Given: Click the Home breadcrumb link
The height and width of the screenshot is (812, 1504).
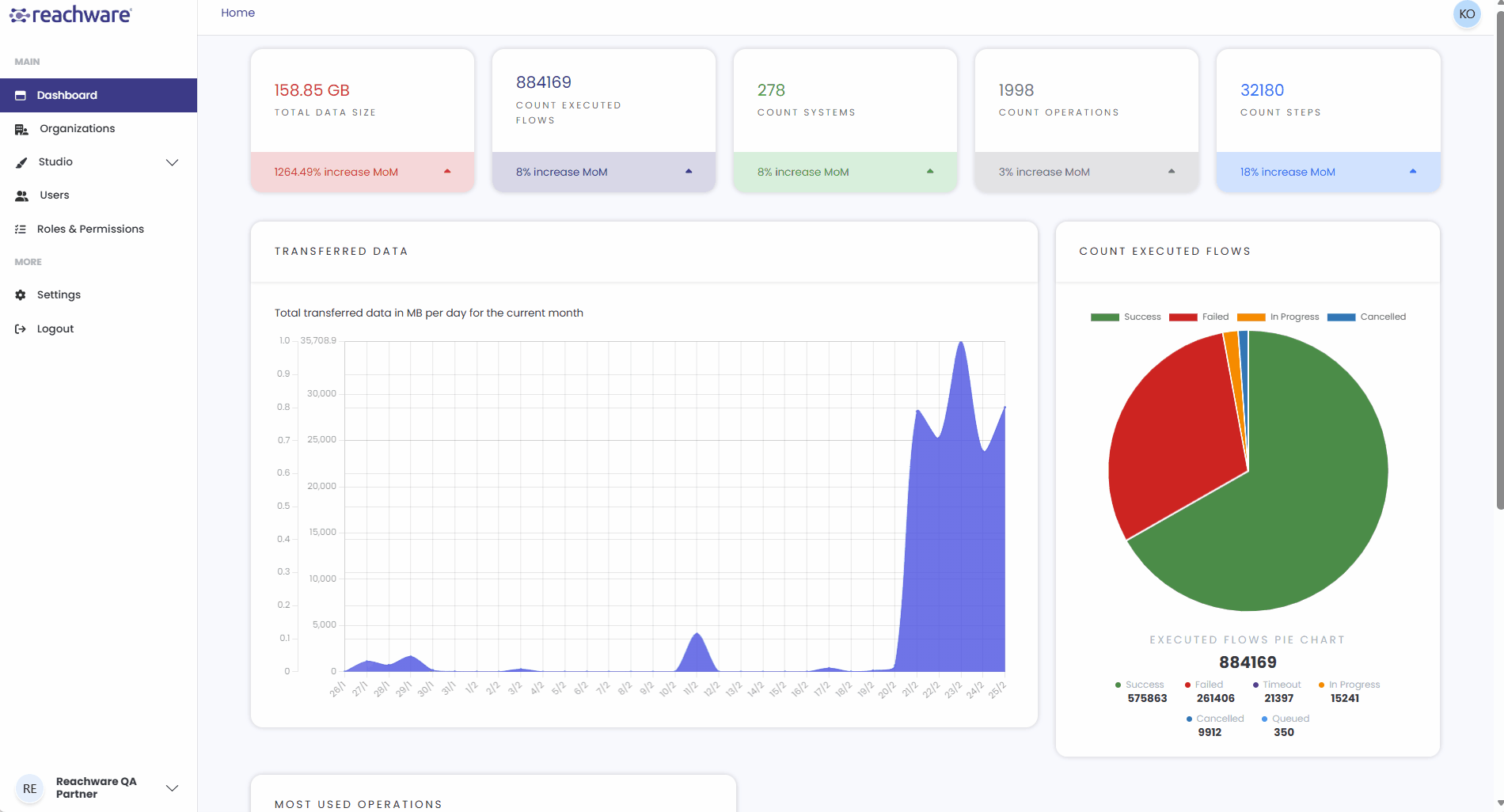Looking at the screenshot, I should (237, 13).
